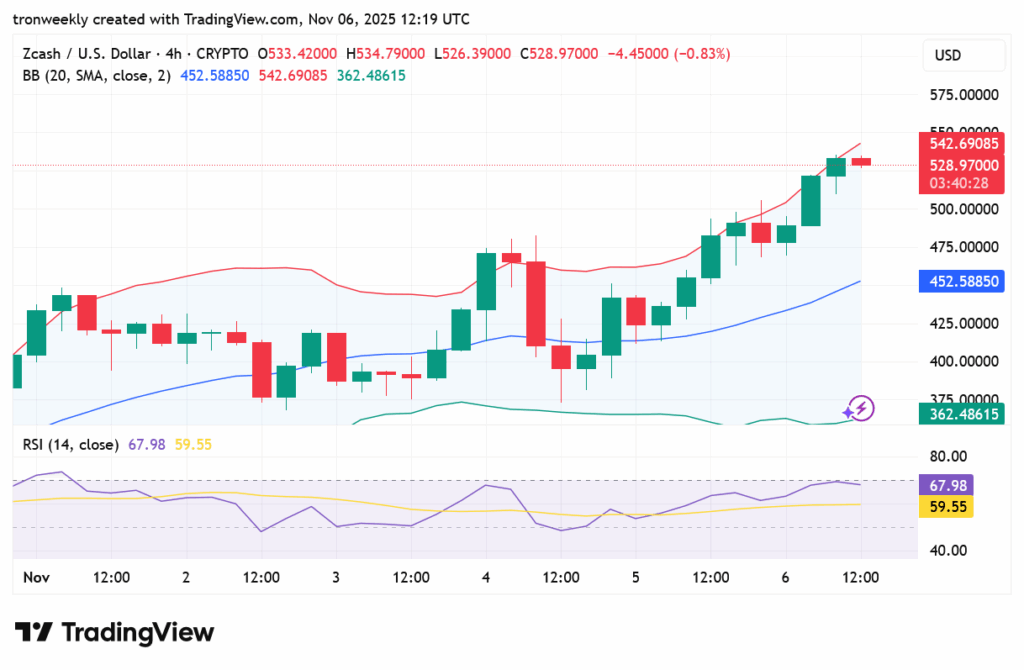Click the yellow 59.55 RSI average tag
This screenshot has height=670, width=1024.
tap(945, 507)
